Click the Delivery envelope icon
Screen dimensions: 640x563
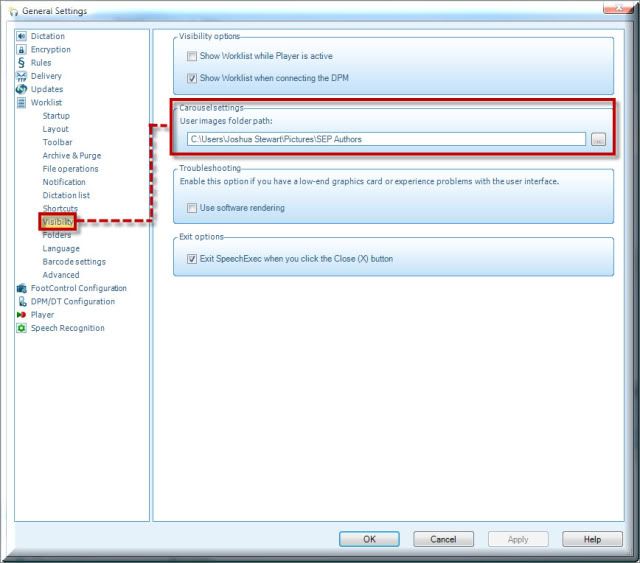coord(21,76)
